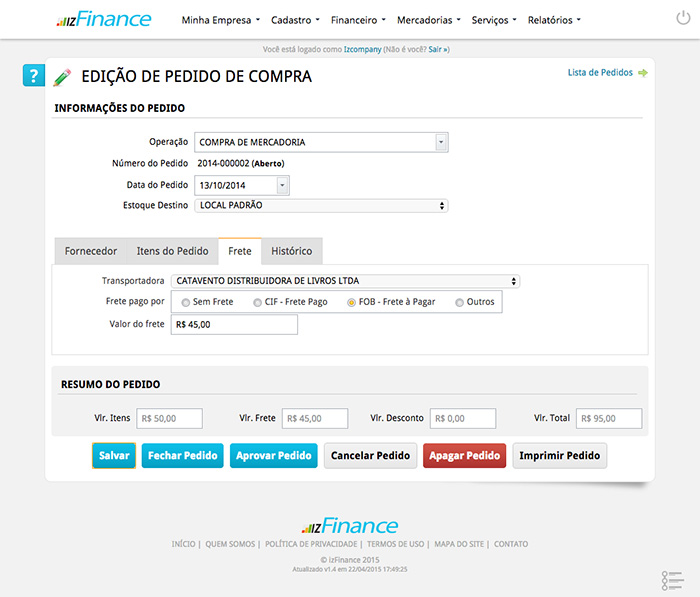Click the power logout icon
This screenshot has width=700, height=597.
tap(683, 19)
